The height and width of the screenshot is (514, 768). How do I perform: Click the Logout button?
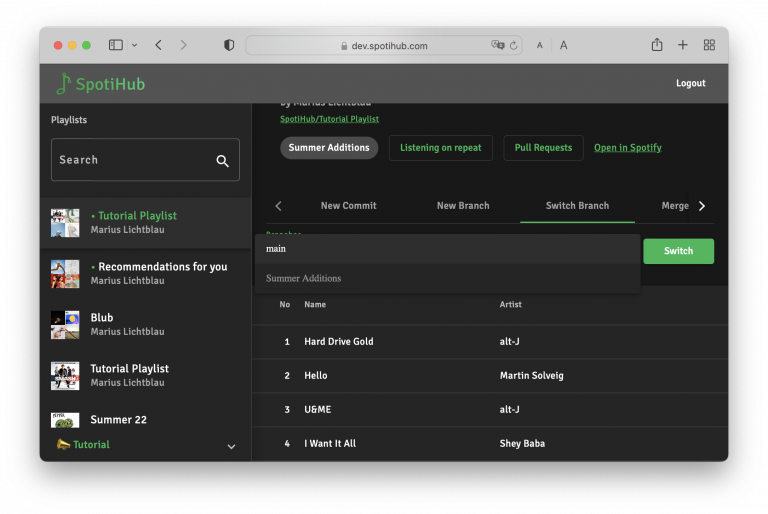(691, 83)
